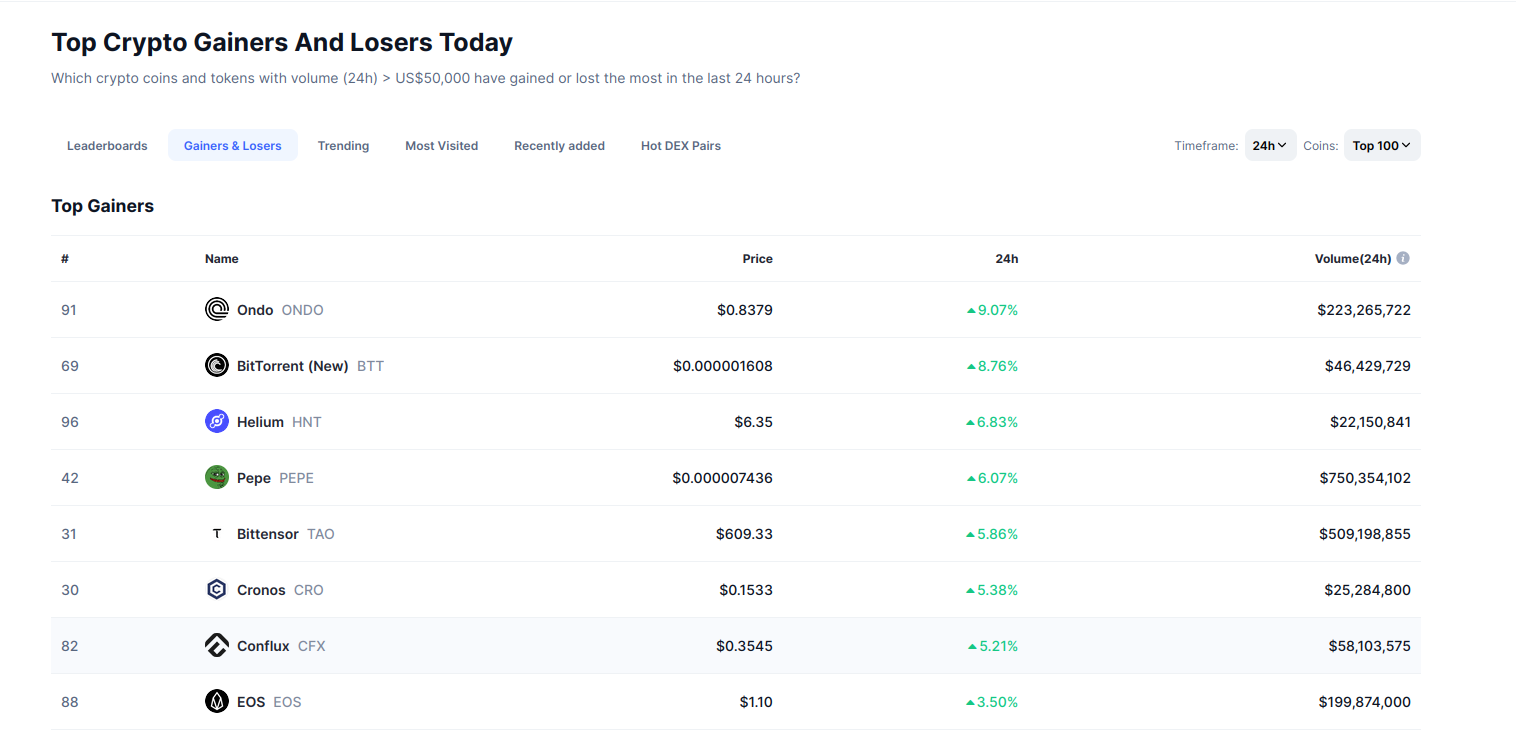Open the Top 100 Coins dropdown
Image resolution: width=1516 pixels, height=731 pixels.
[1381, 146]
